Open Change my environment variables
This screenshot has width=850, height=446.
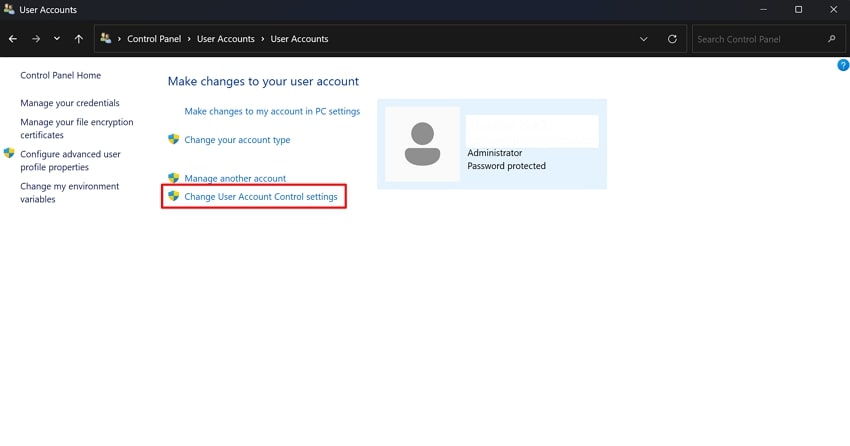pyautogui.click(x=69, y=192)
